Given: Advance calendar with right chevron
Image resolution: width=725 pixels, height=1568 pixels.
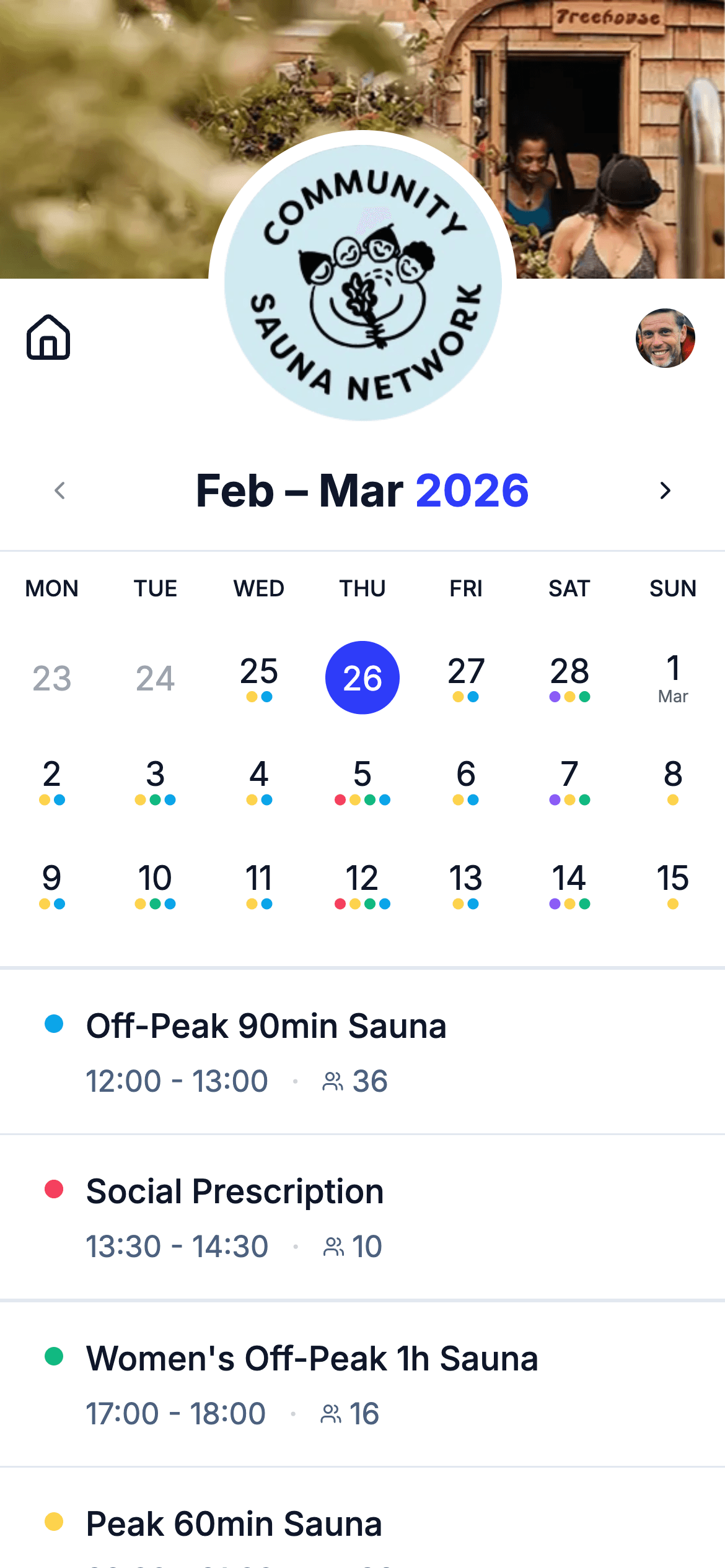Looking at the screenshot, I should 665,490.
